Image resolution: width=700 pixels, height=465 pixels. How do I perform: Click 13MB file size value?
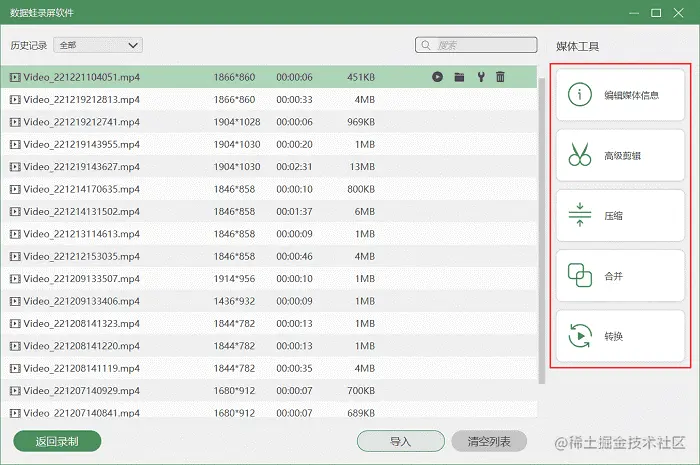362,167
